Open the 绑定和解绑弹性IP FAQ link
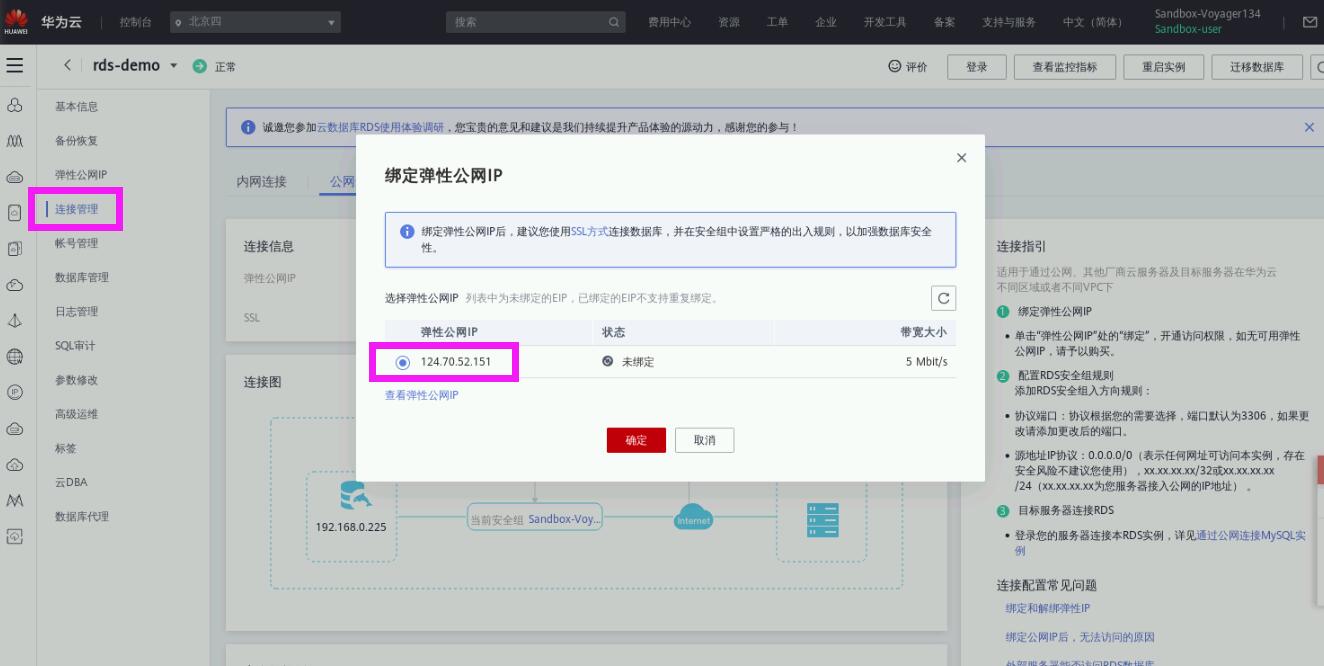This screenshot has height=666, width=1324. click(1047, 608)
